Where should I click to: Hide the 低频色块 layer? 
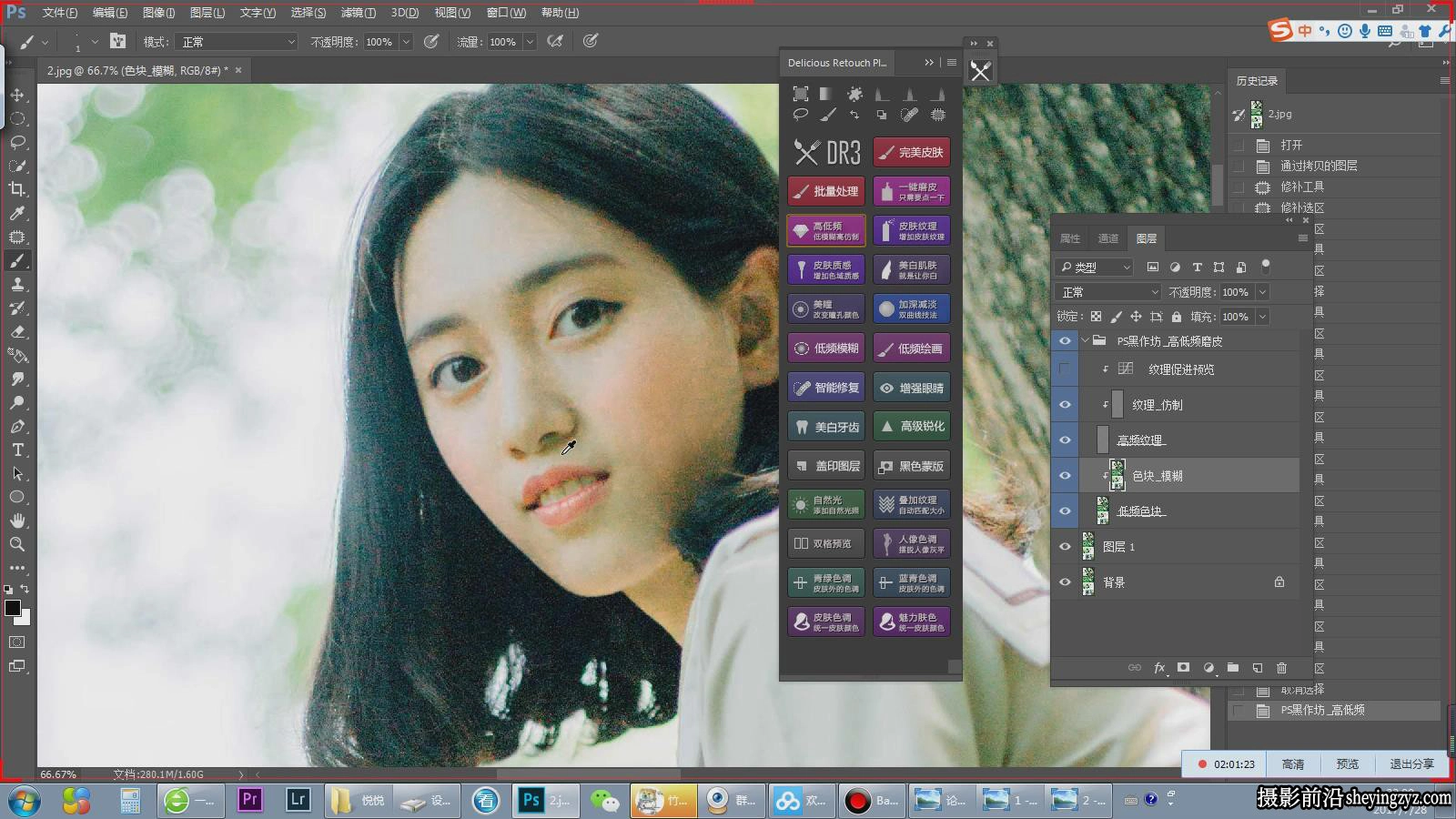[1065, 511]
